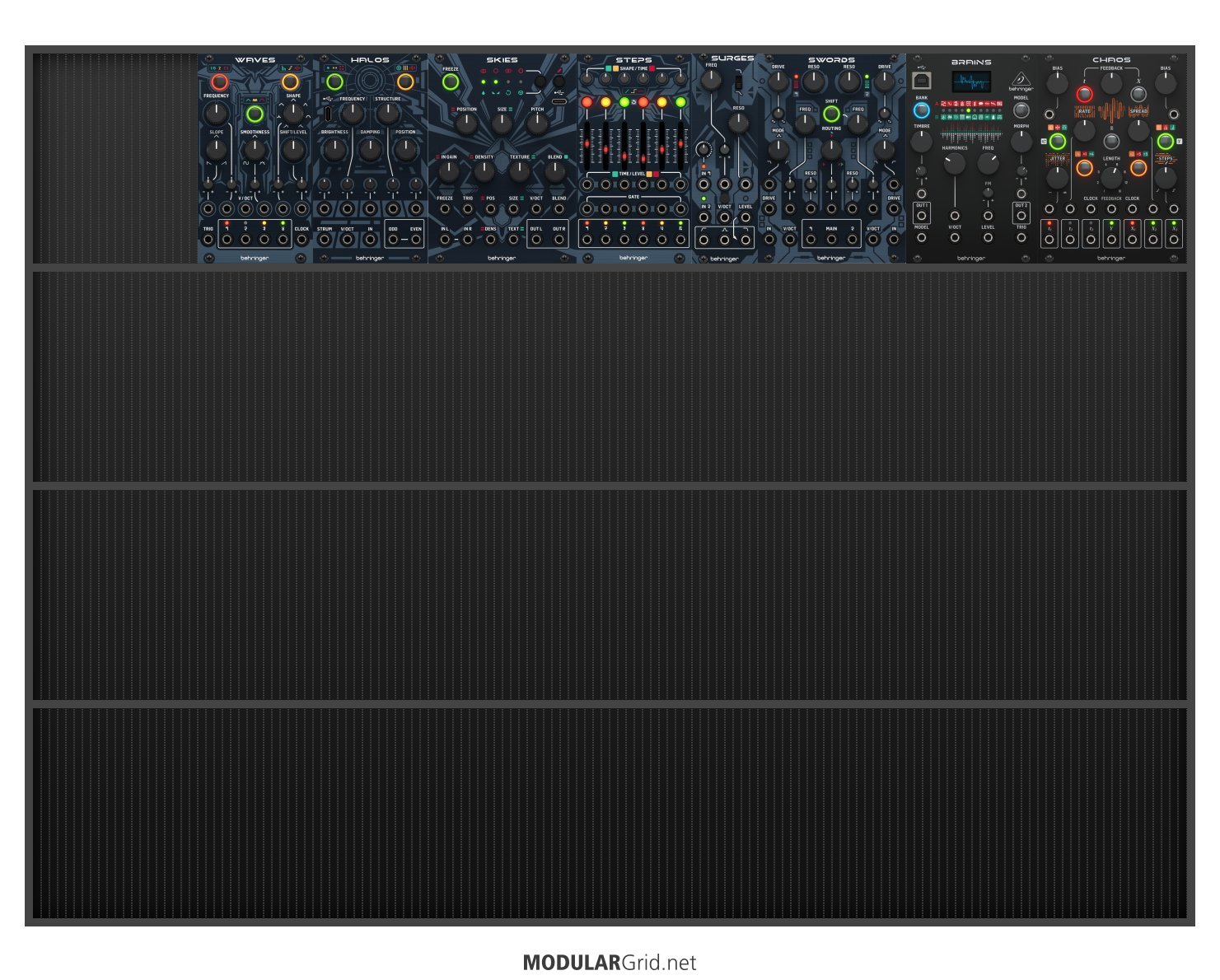The width and height of the screenshot is (1220, 980).
Task: Toggle the Skies FREEZE button
Action: pyautogui.click(x=451, y=82)
